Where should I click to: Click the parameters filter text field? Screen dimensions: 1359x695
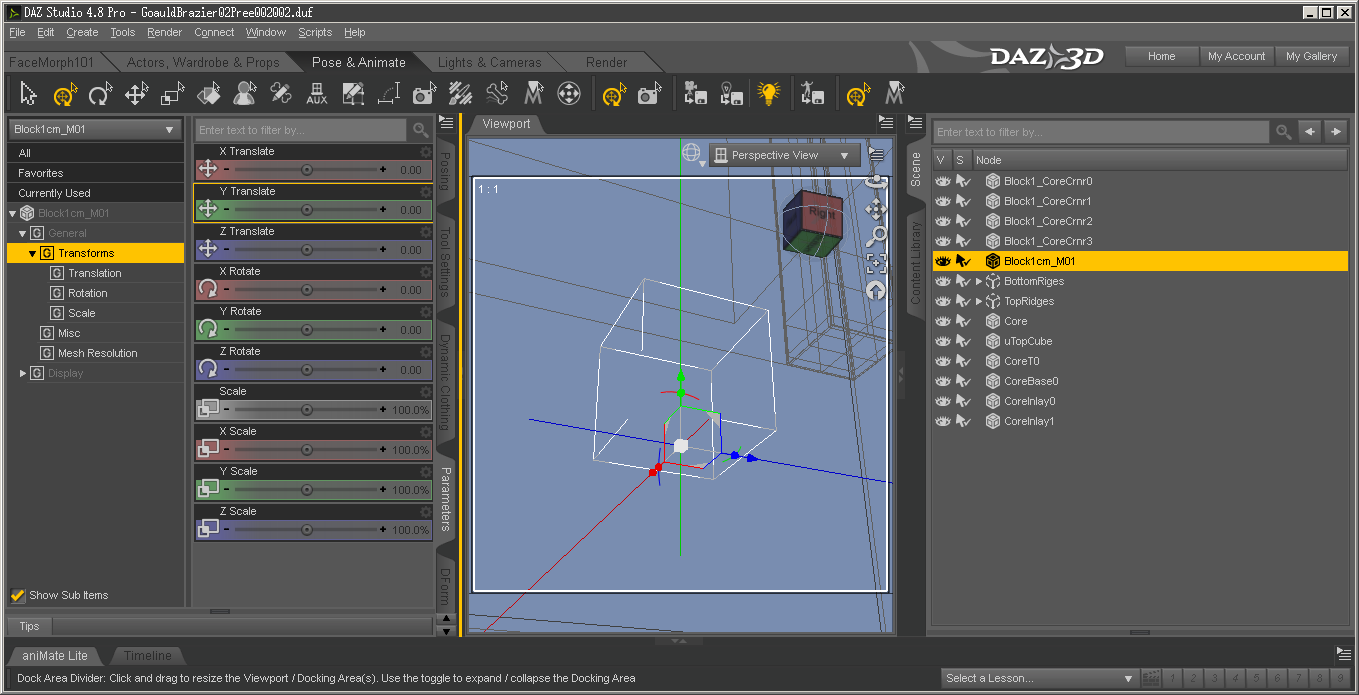[301, 130]
